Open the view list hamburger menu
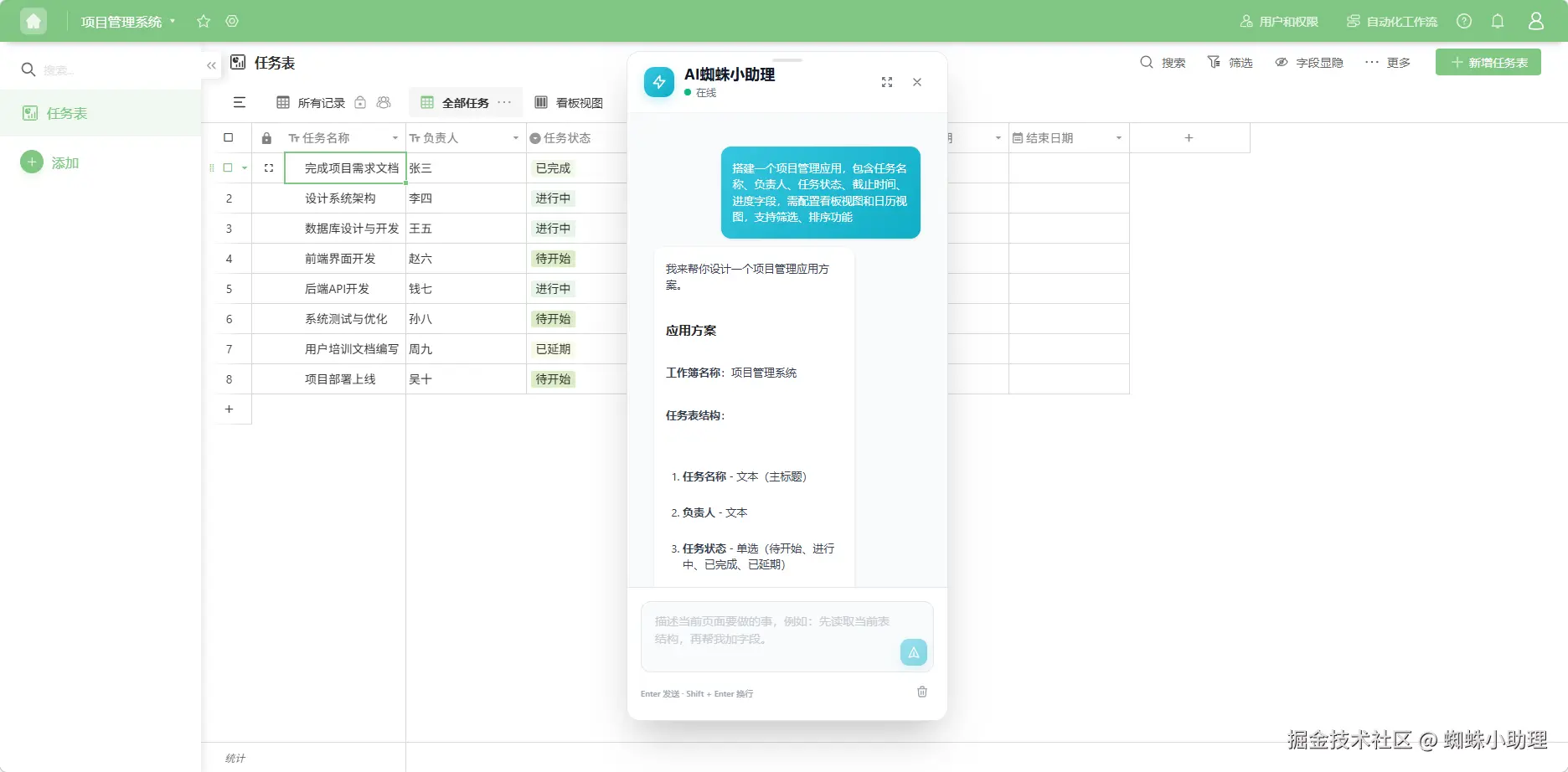The width and height of the screenshot is (1568, 772). tap(240, 102)
